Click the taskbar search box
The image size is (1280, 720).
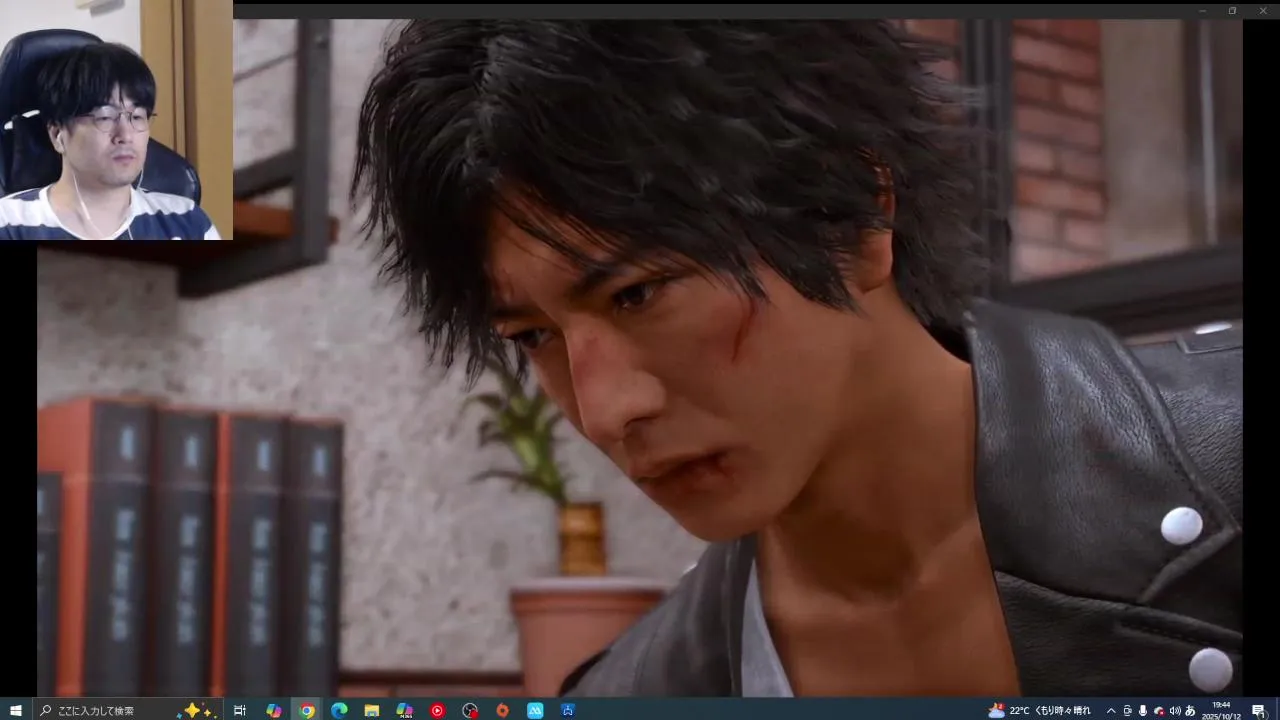[127, 710]
